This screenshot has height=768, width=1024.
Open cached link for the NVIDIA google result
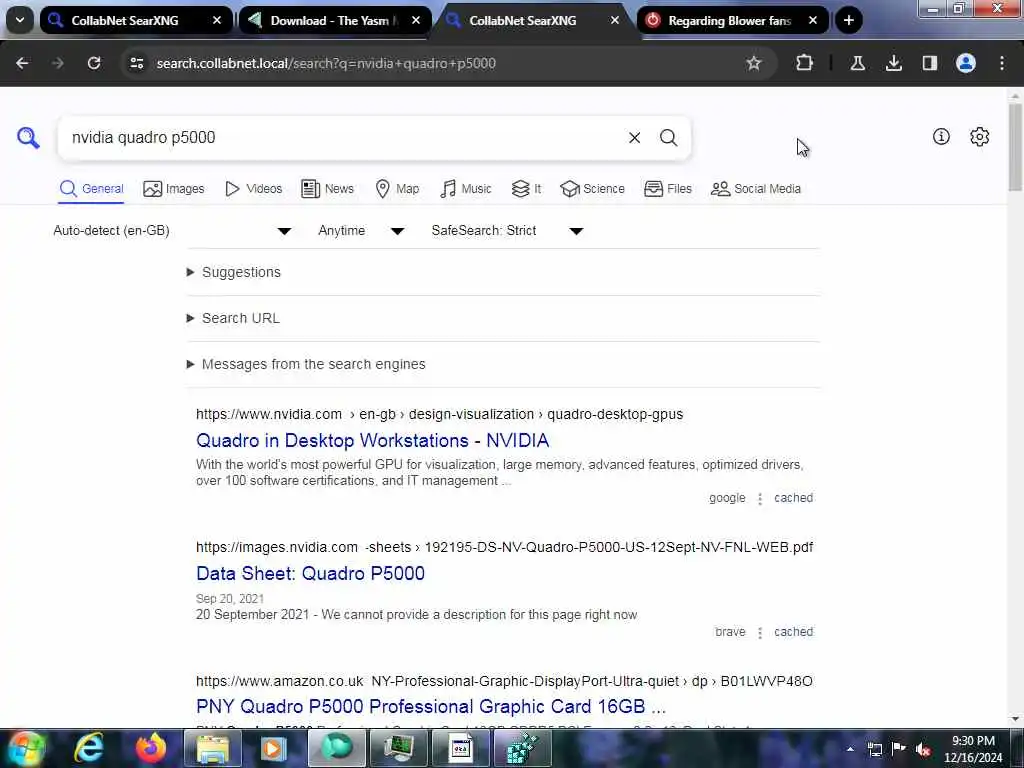[x=793, y=498]
